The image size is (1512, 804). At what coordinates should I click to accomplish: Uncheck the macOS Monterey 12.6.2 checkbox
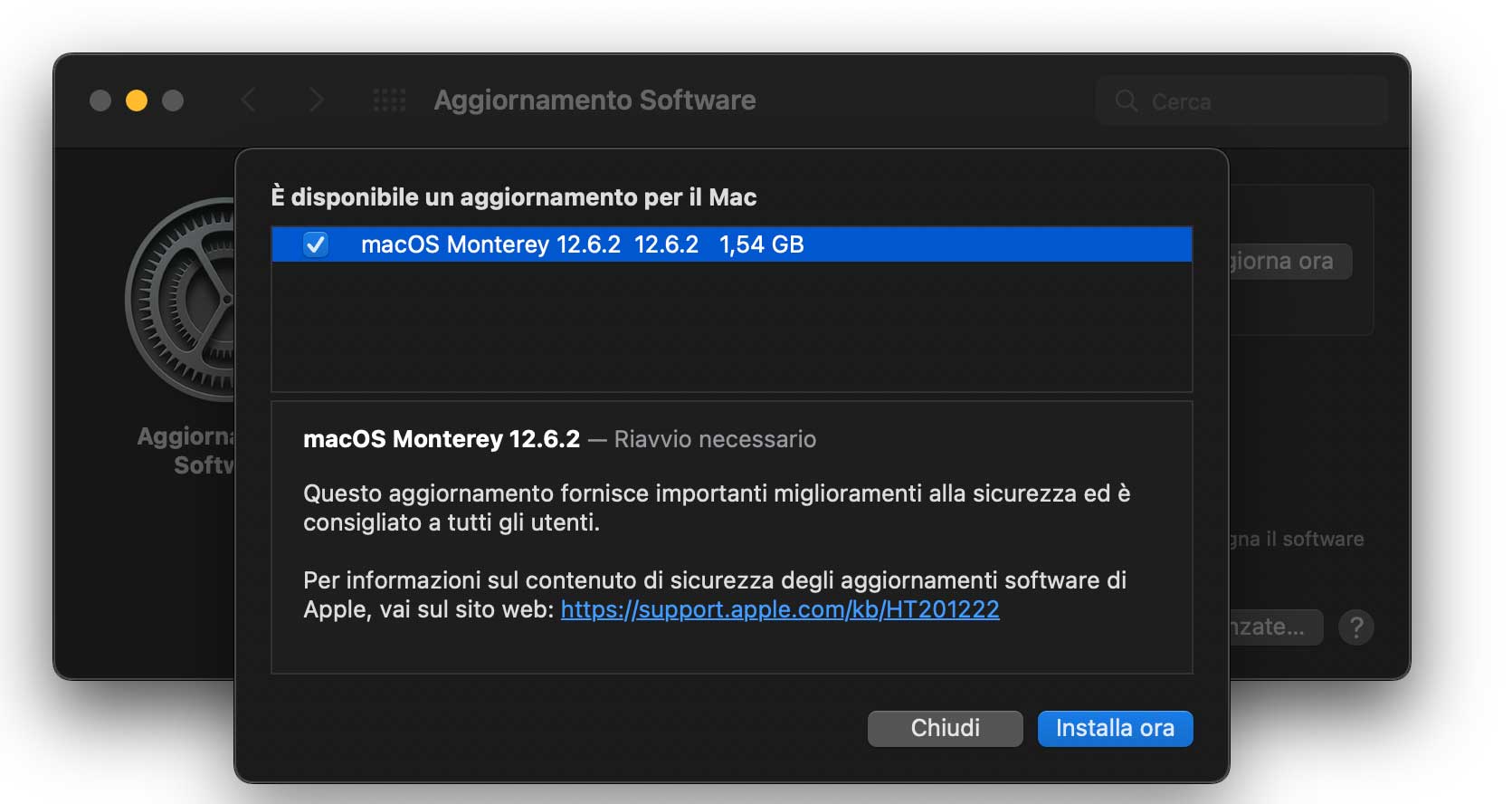(316, 244)
